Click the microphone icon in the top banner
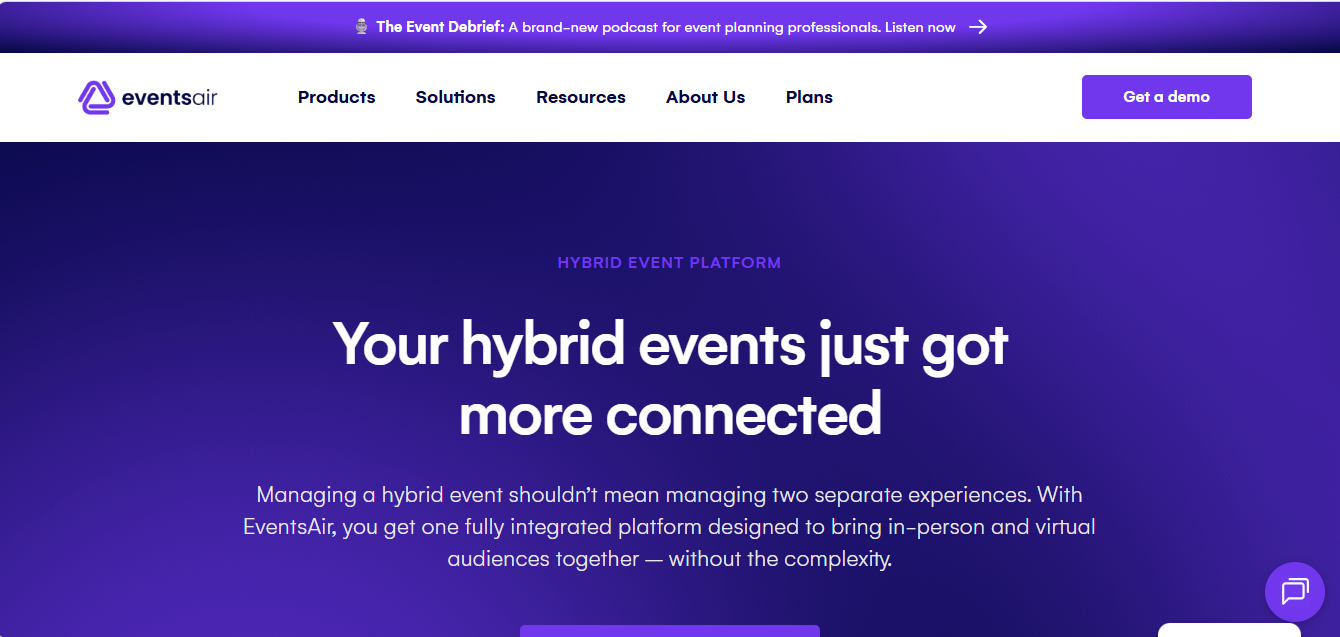 click(x=362, y=26)
